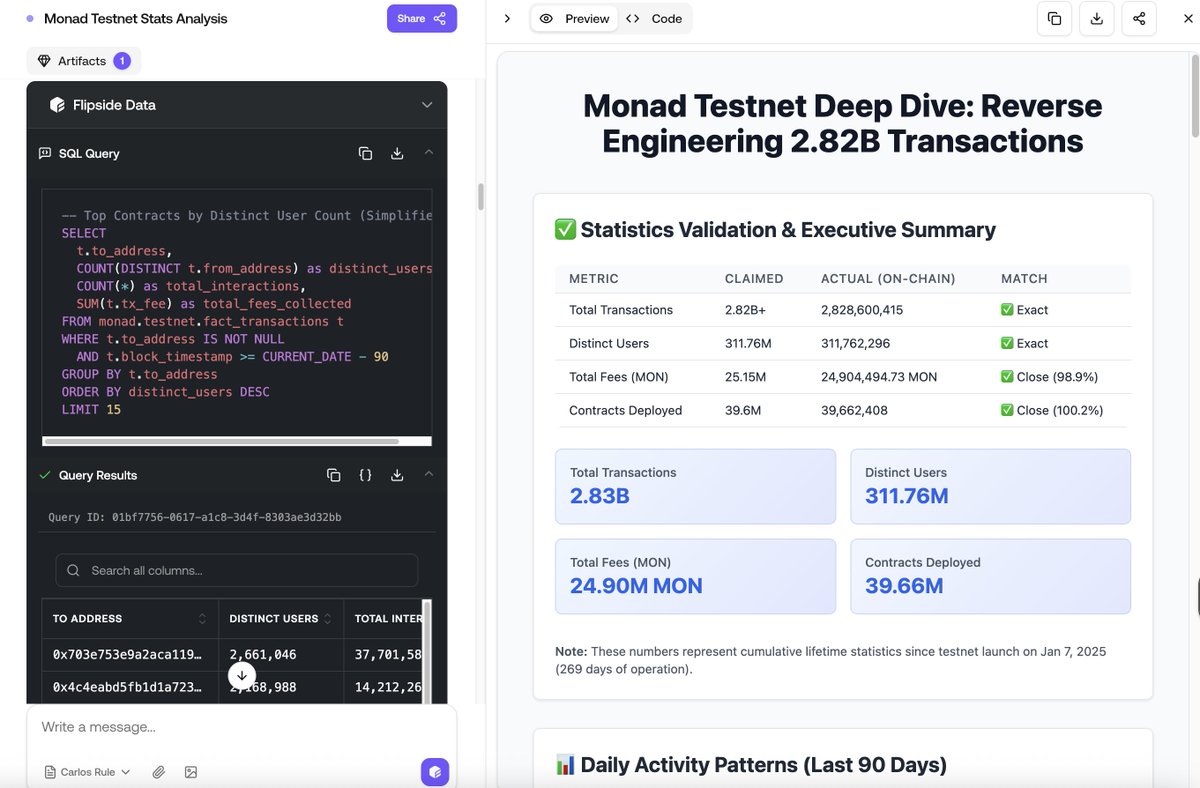Click the Monad Testnet Stats Analysis title
Image resolution: width=1200 pixels, height=788 pixels.
136,19
